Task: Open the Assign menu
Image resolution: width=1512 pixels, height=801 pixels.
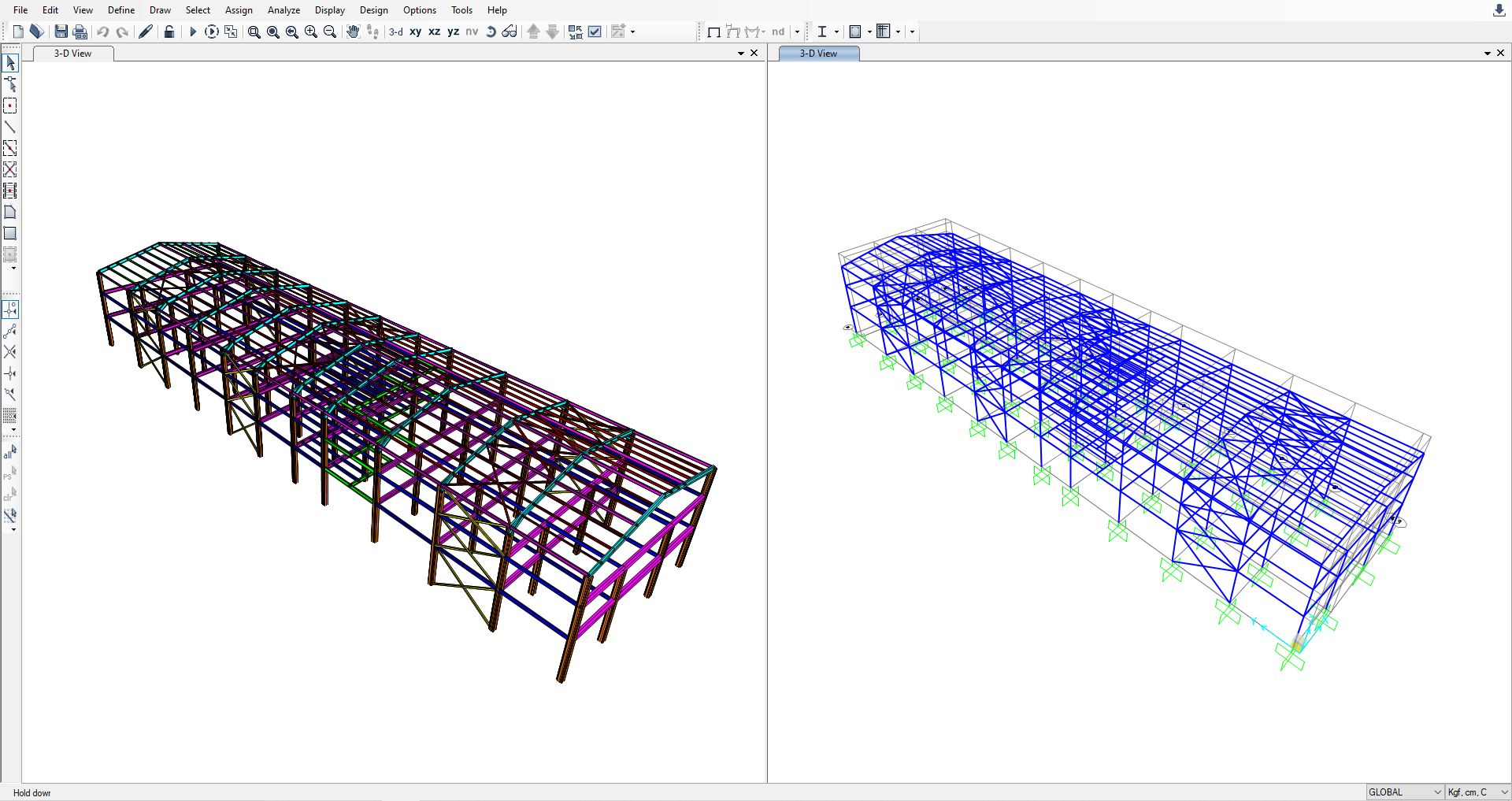Action: [239, 10]
